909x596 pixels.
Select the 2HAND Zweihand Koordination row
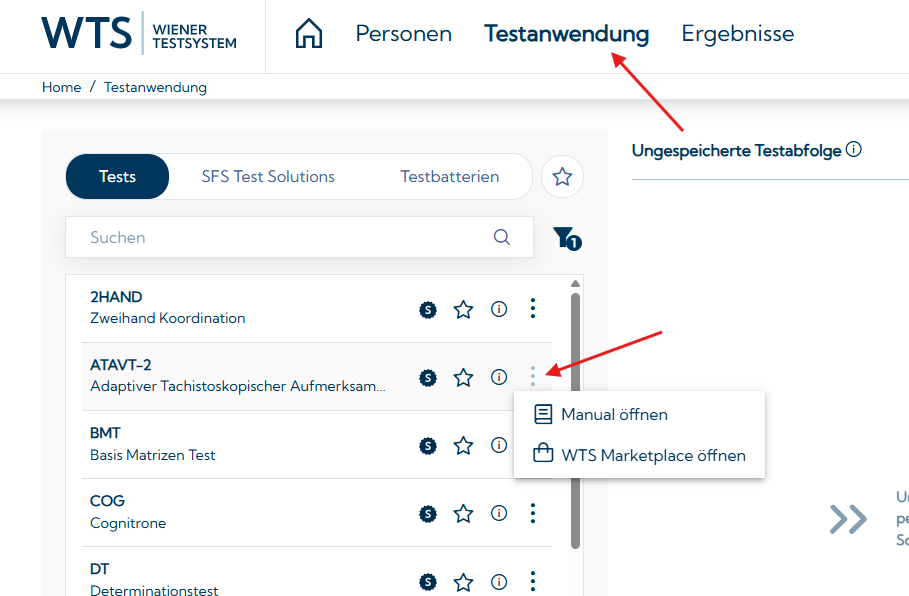317,308
